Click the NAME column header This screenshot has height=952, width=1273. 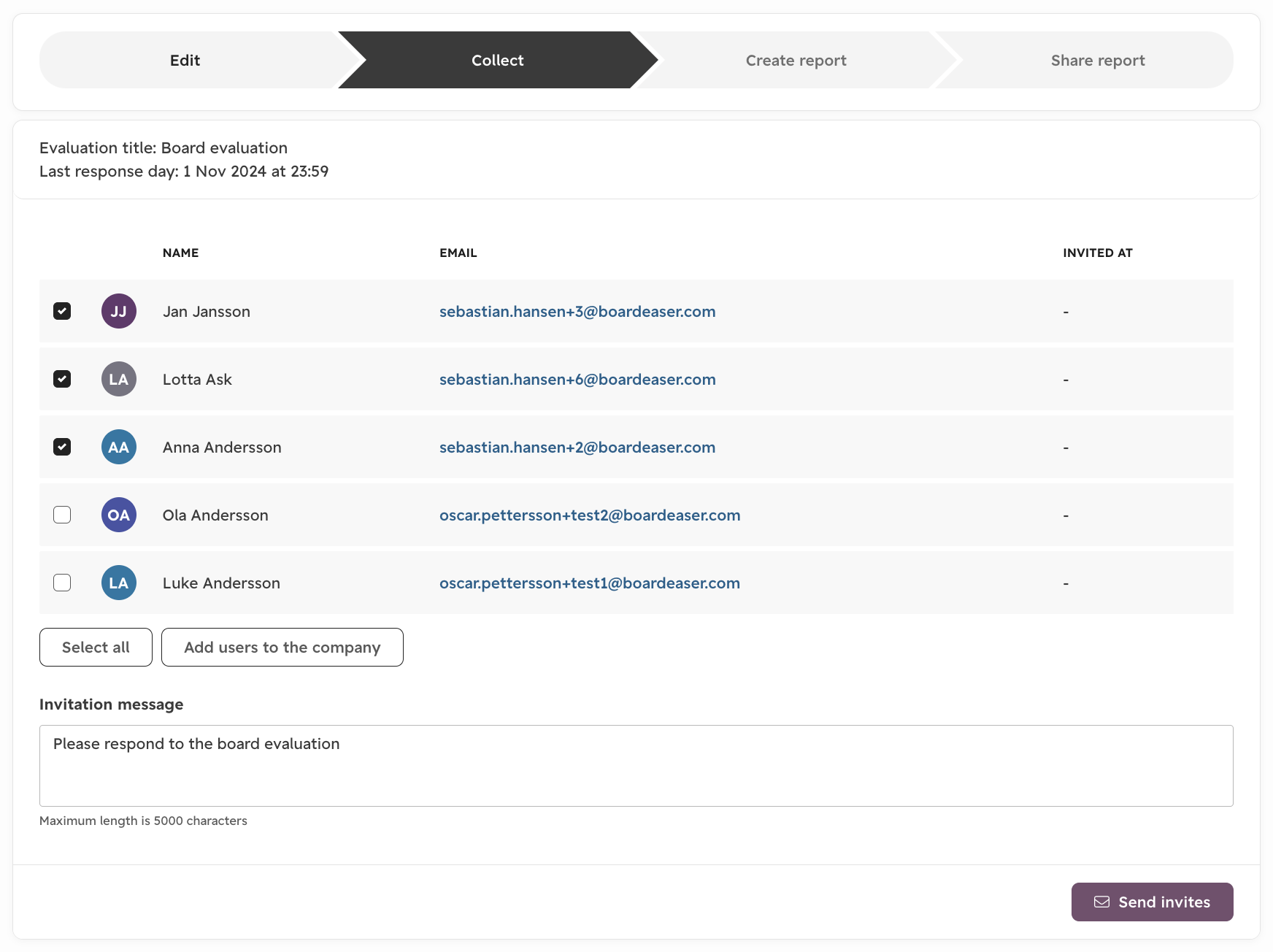181,253
